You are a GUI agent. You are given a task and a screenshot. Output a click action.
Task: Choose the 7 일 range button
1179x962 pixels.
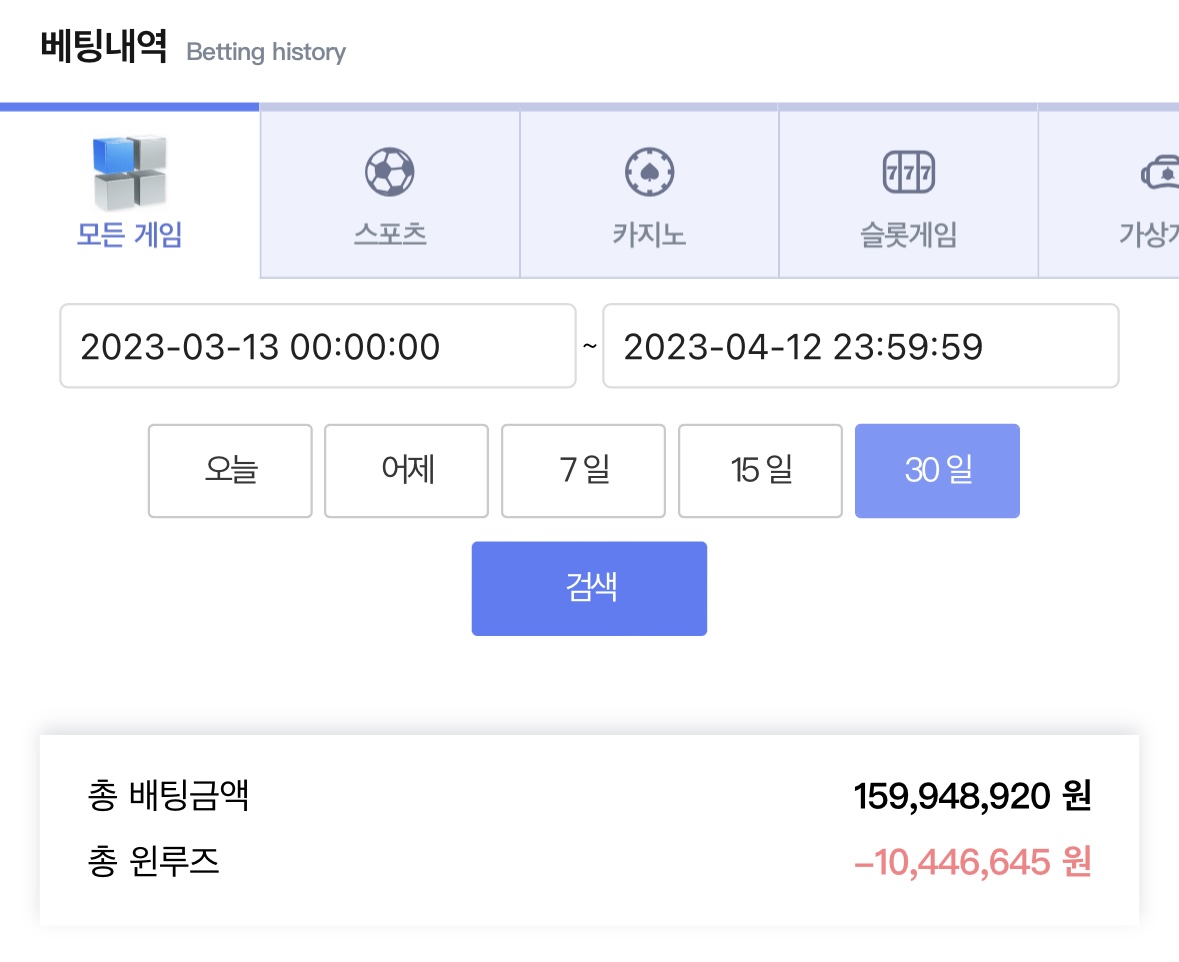coord(583,471)
